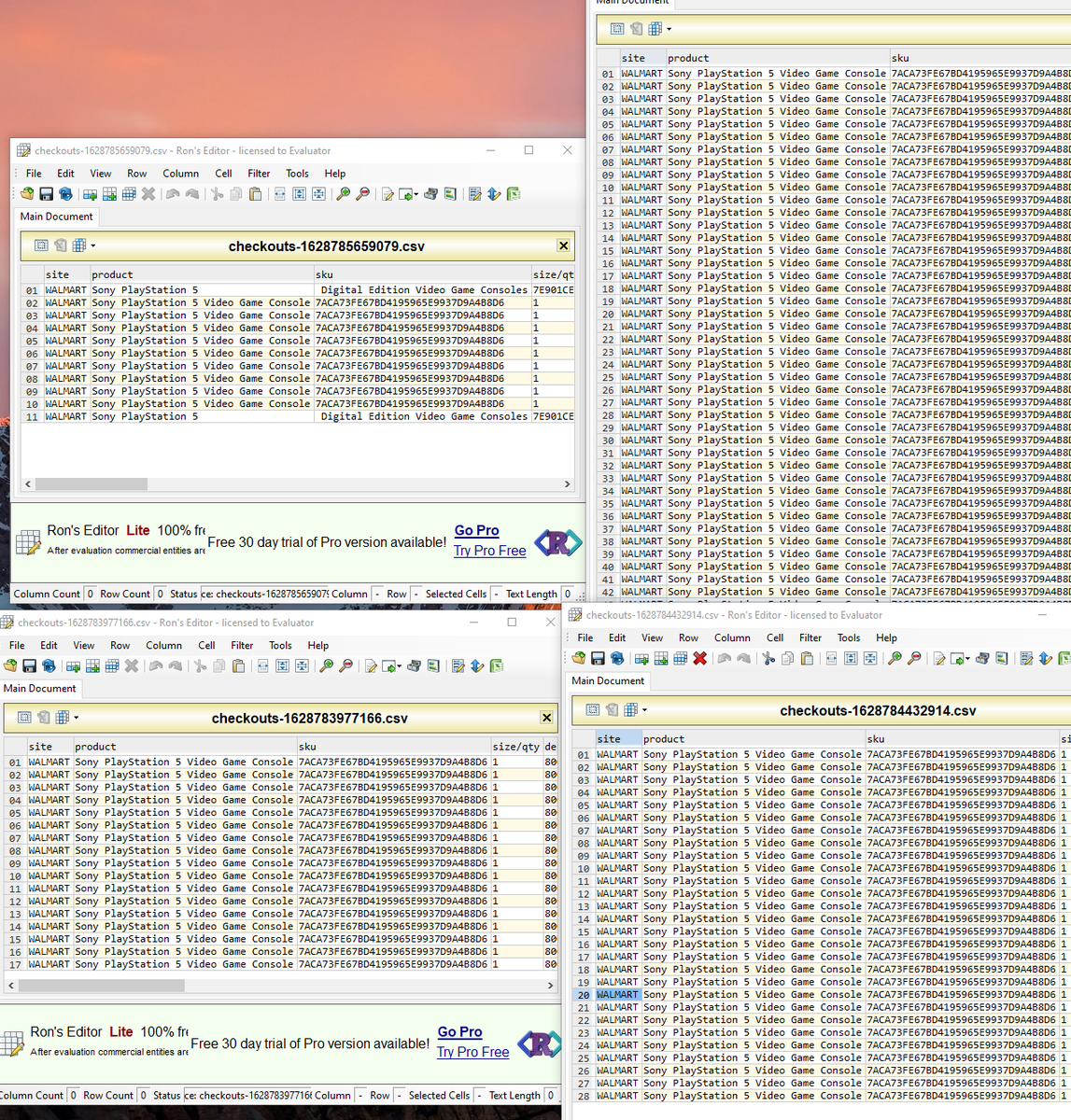The height and width of the screenshot is (1120, 1071).
Task: Open the Tools menu in the checkouts-1628783977166 window
Action: 280,646
